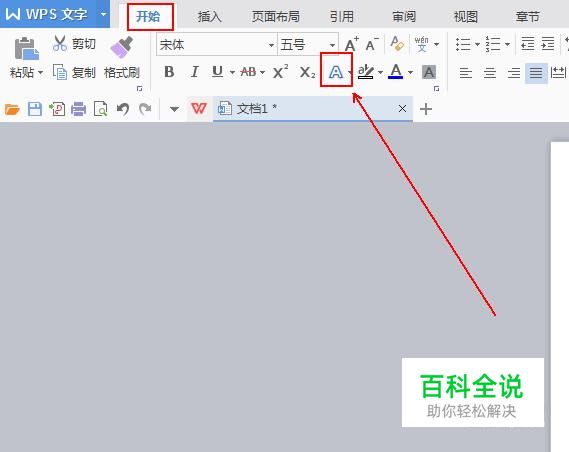Click the Undo arrow icon
This screenshot has height=452, width=569.
point(123,109)
